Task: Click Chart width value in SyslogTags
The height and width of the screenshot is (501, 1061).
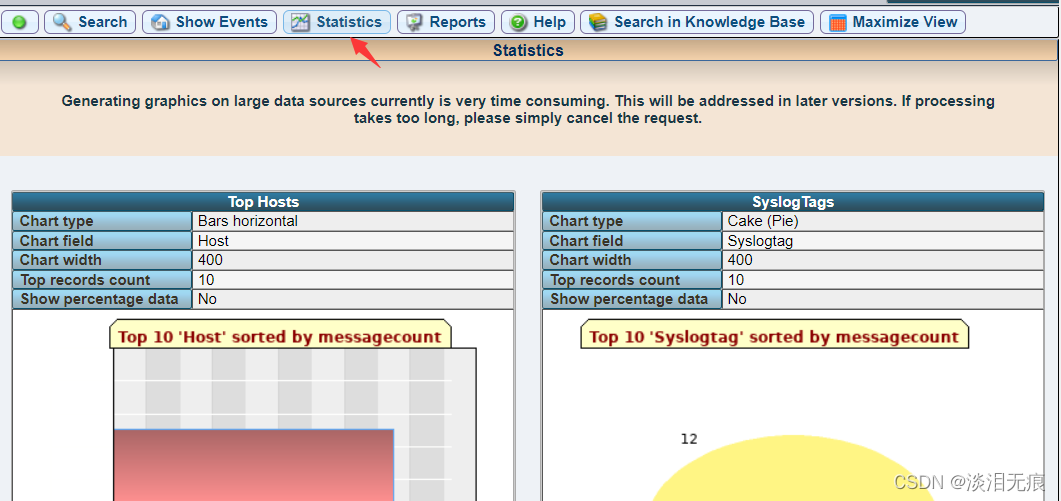Action: tap(740, 260)
